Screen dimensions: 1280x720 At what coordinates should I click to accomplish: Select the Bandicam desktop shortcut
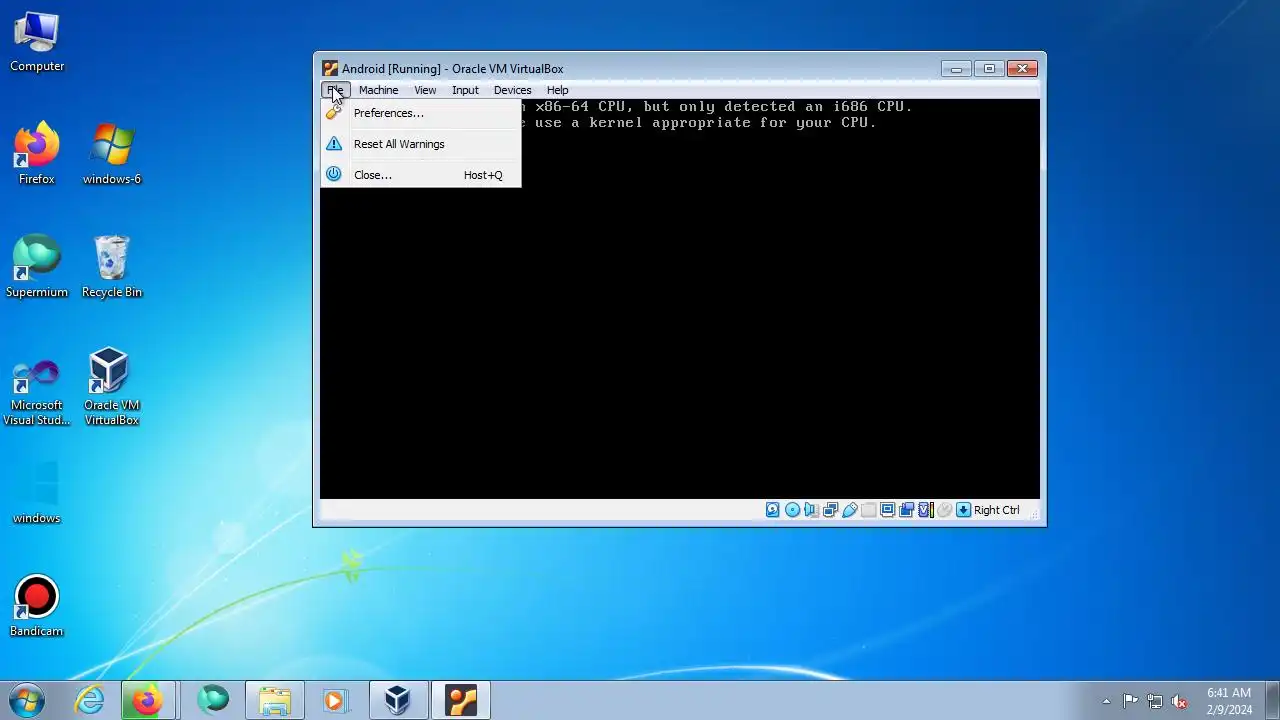coord(37,606)
